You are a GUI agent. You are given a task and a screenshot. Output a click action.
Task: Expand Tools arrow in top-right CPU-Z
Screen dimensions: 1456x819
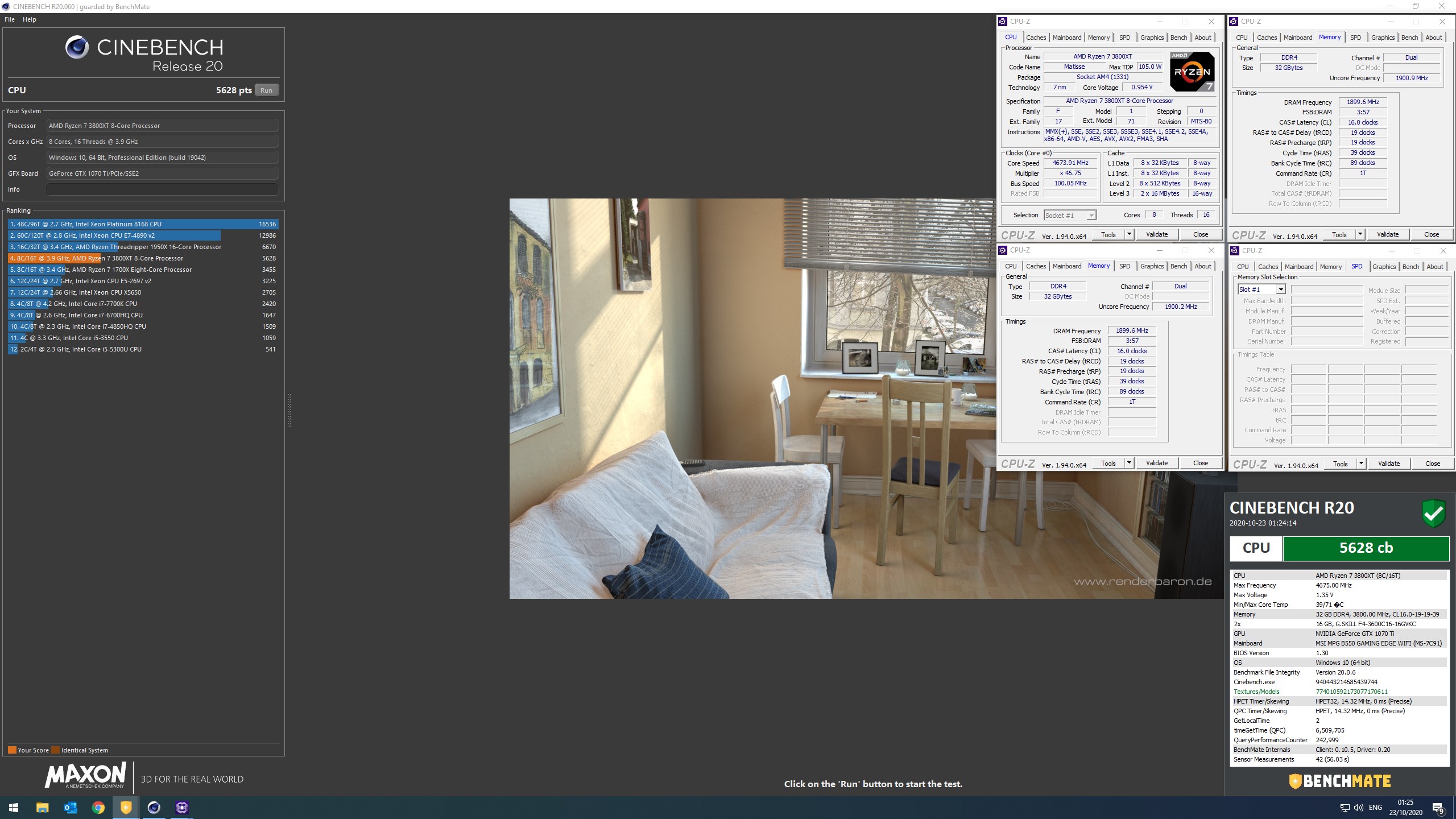click(x=1360, y=234)
